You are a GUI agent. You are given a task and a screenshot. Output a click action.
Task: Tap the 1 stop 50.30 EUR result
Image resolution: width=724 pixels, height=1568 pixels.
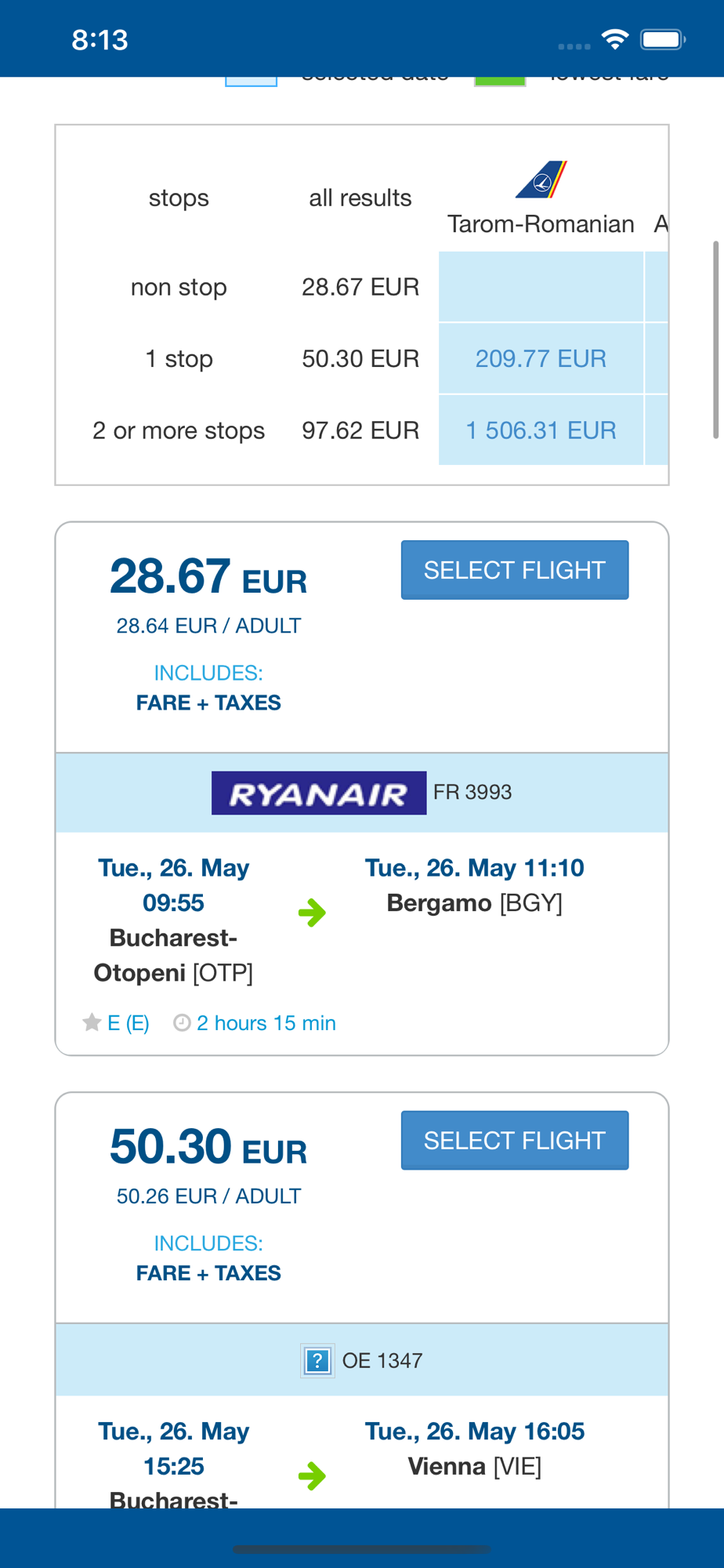click(360, 358)
